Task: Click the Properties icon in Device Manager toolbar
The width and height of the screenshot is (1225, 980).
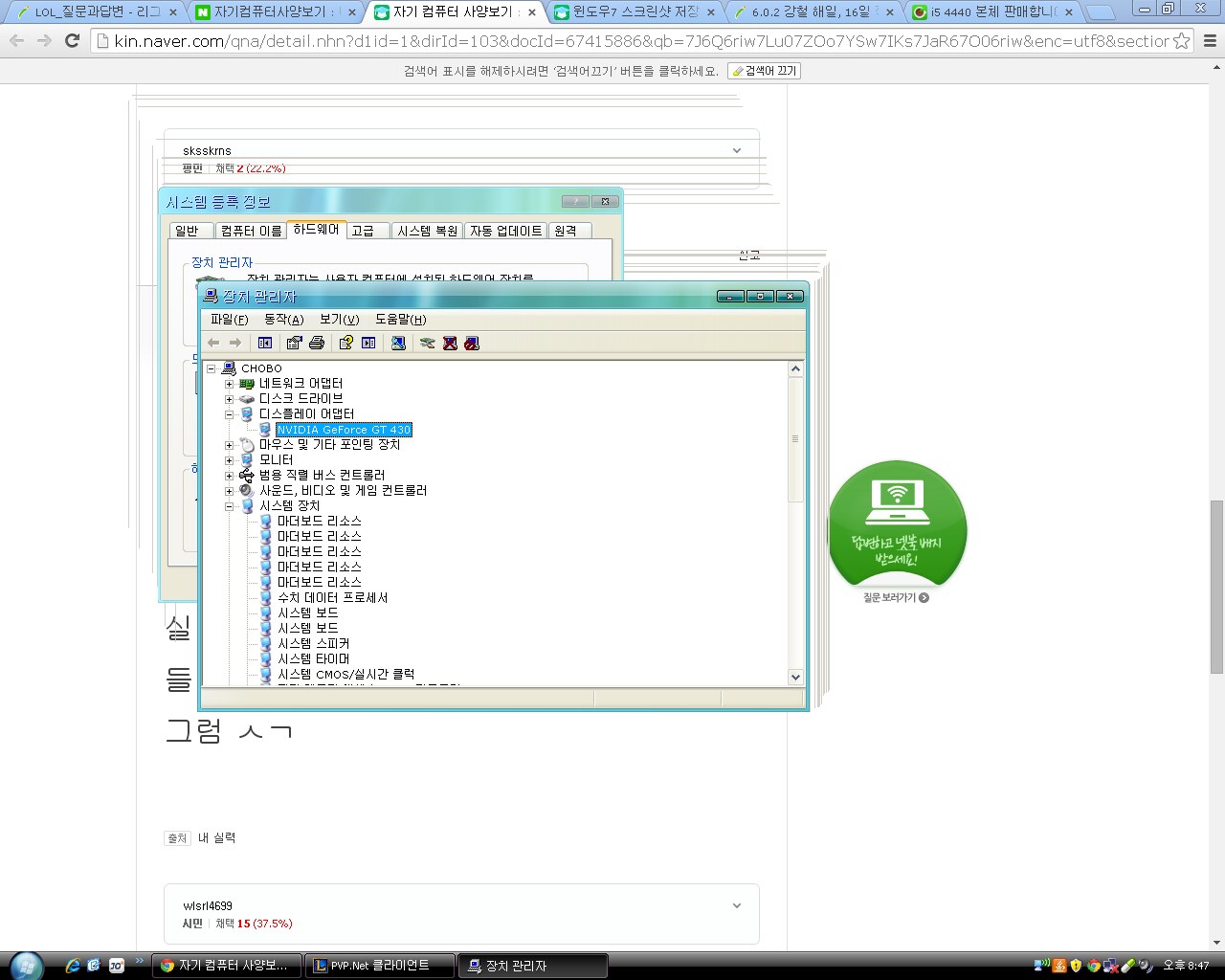Action: [294, 343]
